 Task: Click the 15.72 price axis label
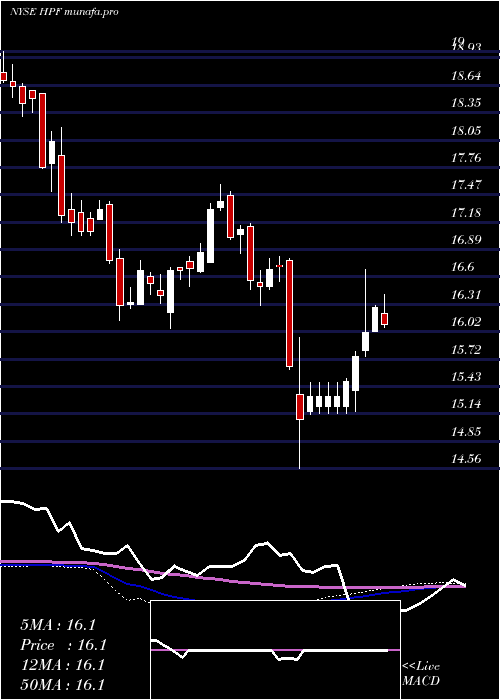[x=466, y=350]
